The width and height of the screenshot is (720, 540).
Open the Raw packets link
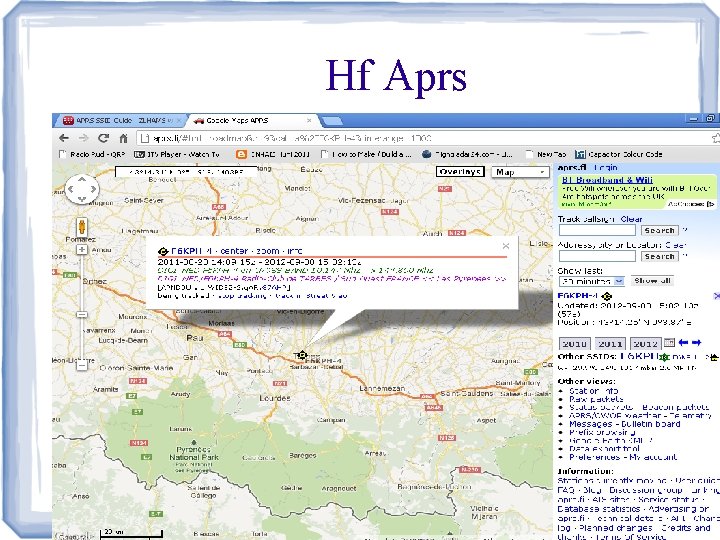[x=596, y=399]
